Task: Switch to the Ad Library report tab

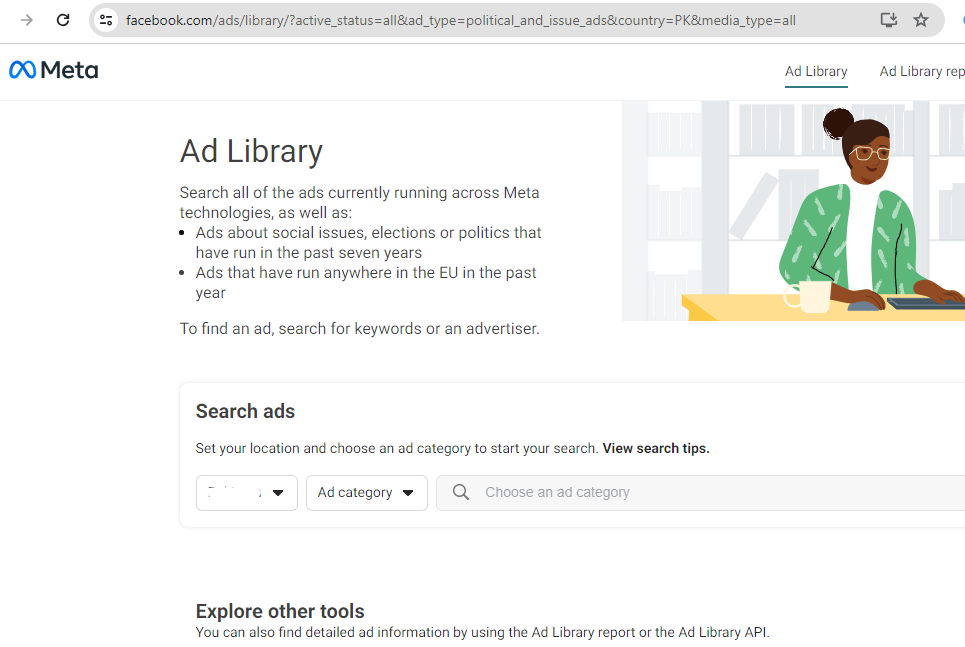Action: pyautogui.click(x=921, y=71)
